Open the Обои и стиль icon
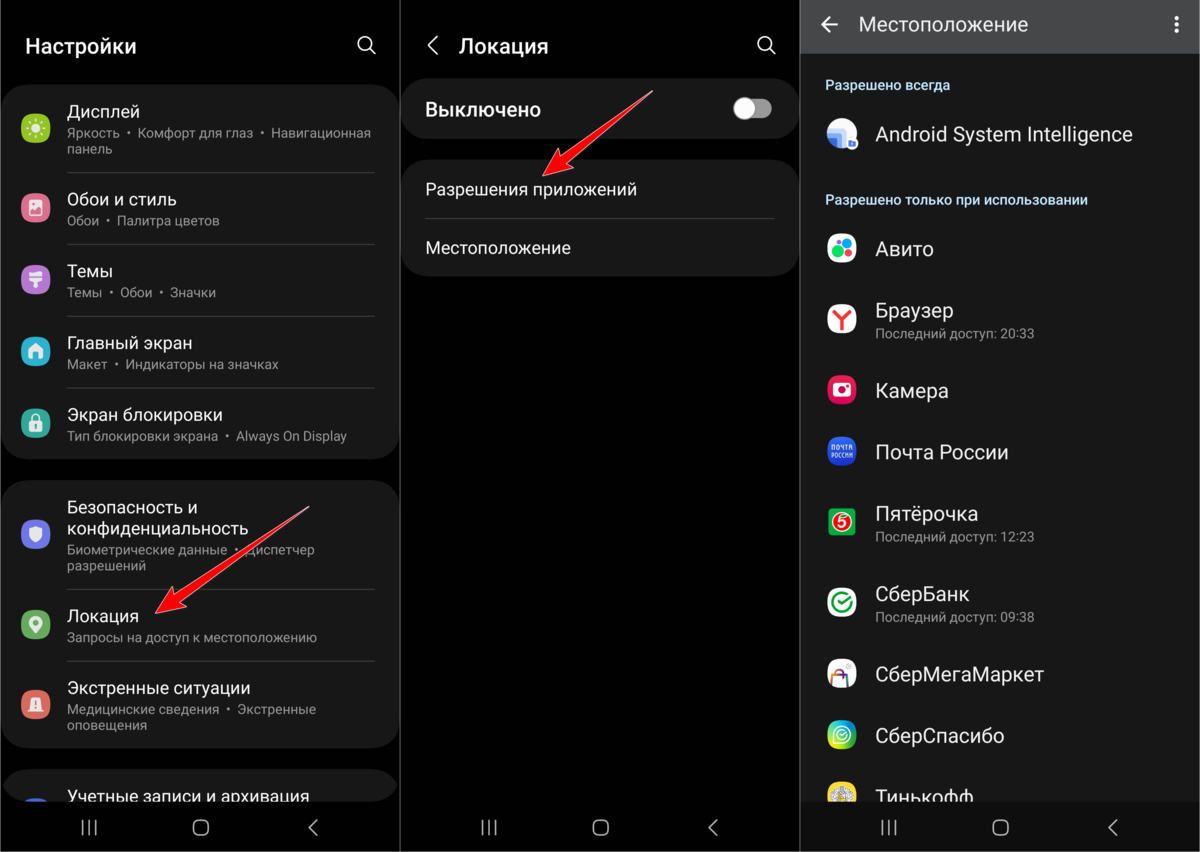 coord(36,208)
